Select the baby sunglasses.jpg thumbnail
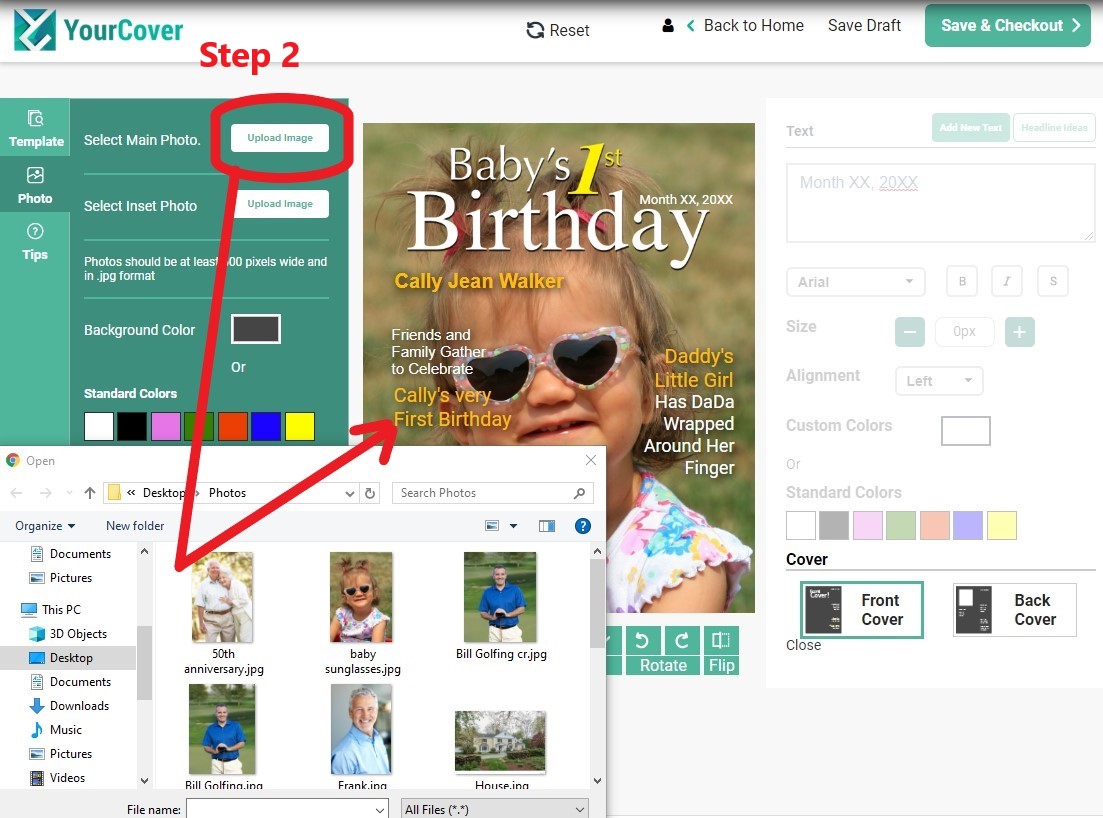This screenshot has height=818, width=1103. (361, 597)
